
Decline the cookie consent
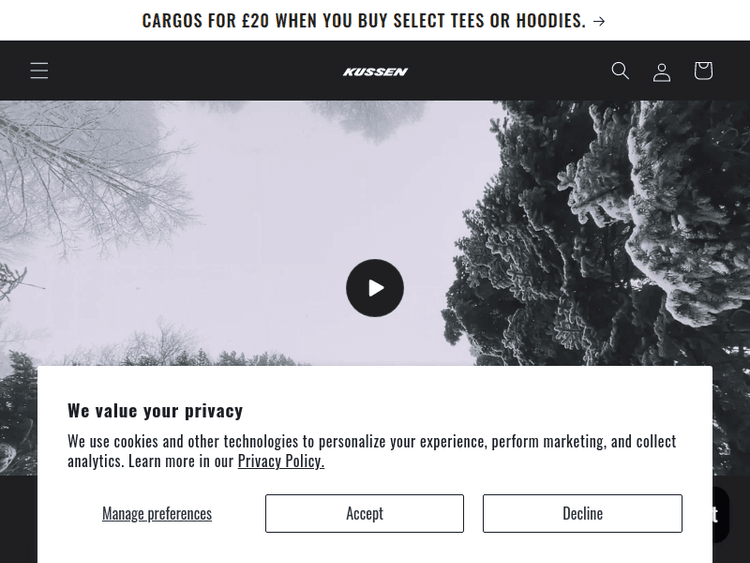583,513
